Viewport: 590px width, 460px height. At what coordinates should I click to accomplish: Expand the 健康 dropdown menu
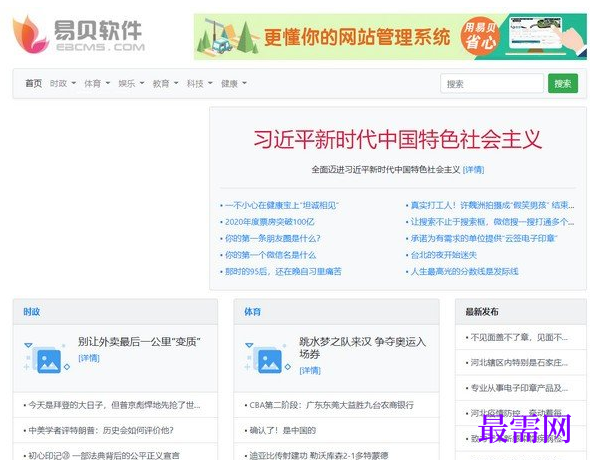234,83
